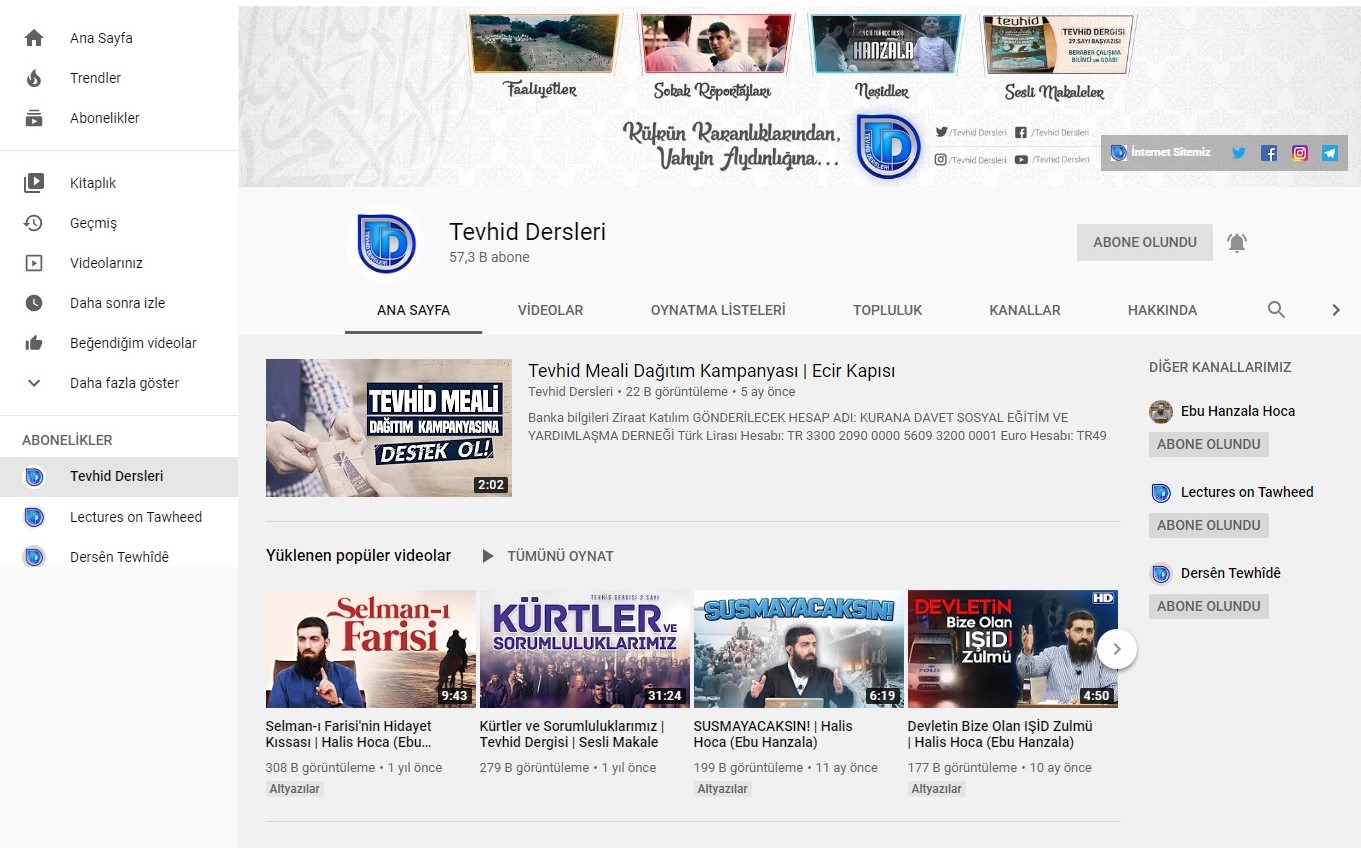This screenshot has width=1361, height=848.
Task: Click the Yüklenen popüler videolar heading
Action: click(x=358, y=556)
